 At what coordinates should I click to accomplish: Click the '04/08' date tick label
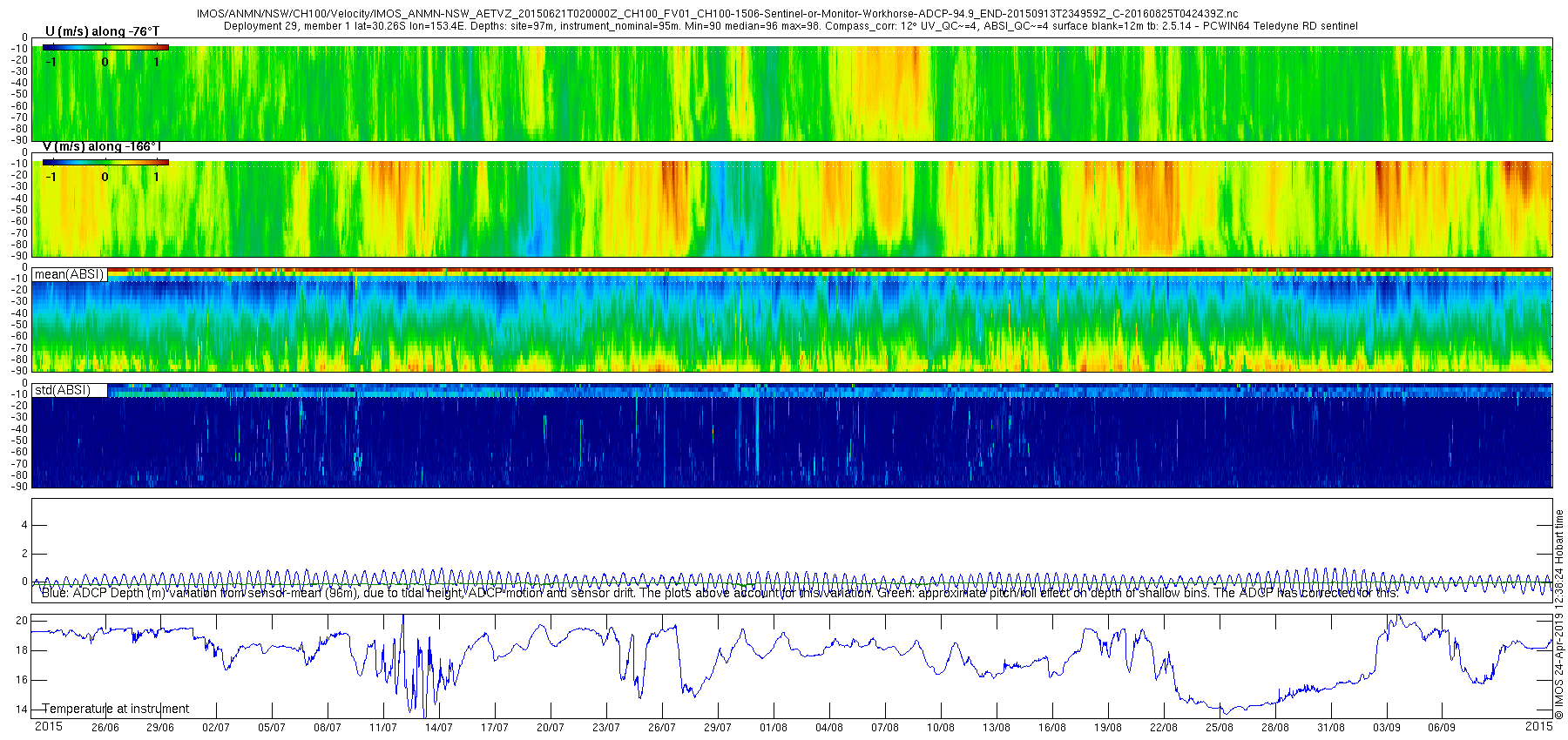[x=829, y=728]
